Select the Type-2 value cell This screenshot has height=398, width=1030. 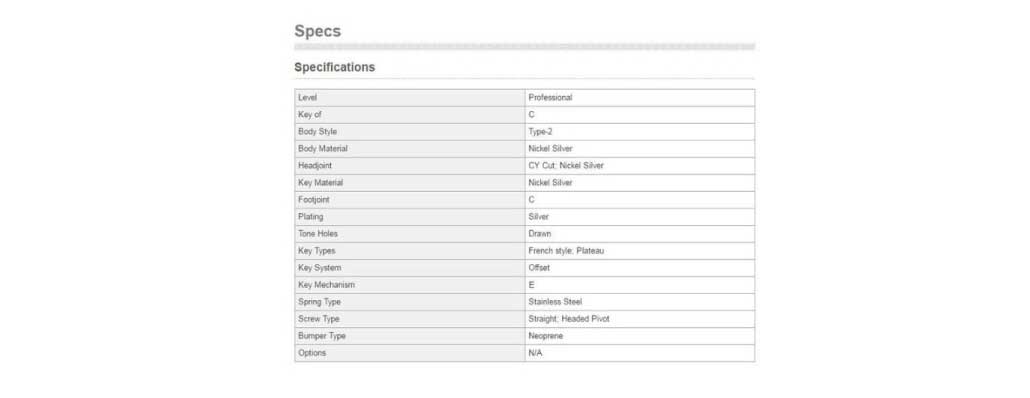click(x=640, y=131)
